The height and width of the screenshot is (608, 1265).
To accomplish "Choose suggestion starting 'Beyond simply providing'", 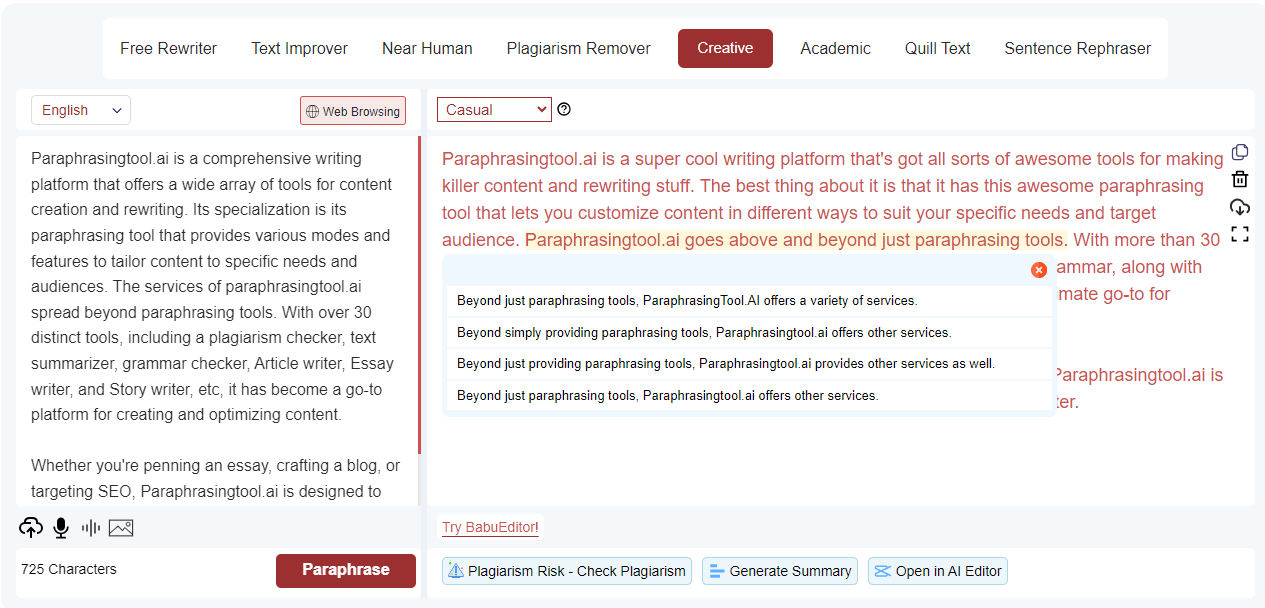I will click(749, 332).
